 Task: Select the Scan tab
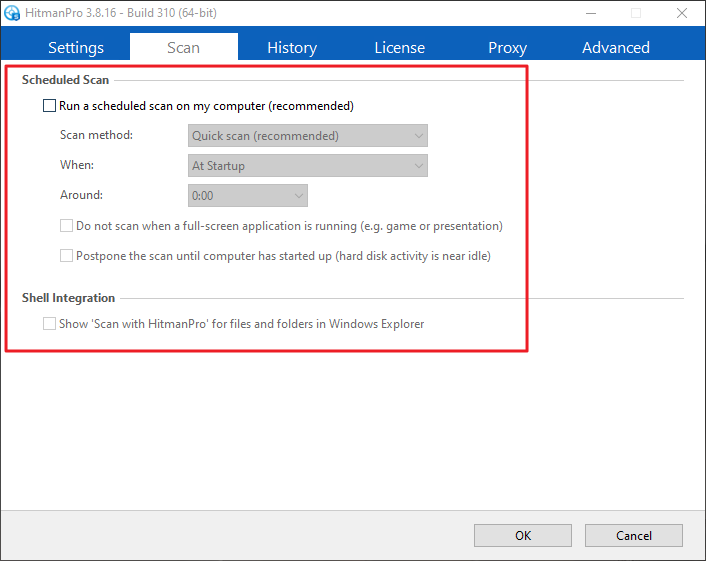tap(184, 47)
